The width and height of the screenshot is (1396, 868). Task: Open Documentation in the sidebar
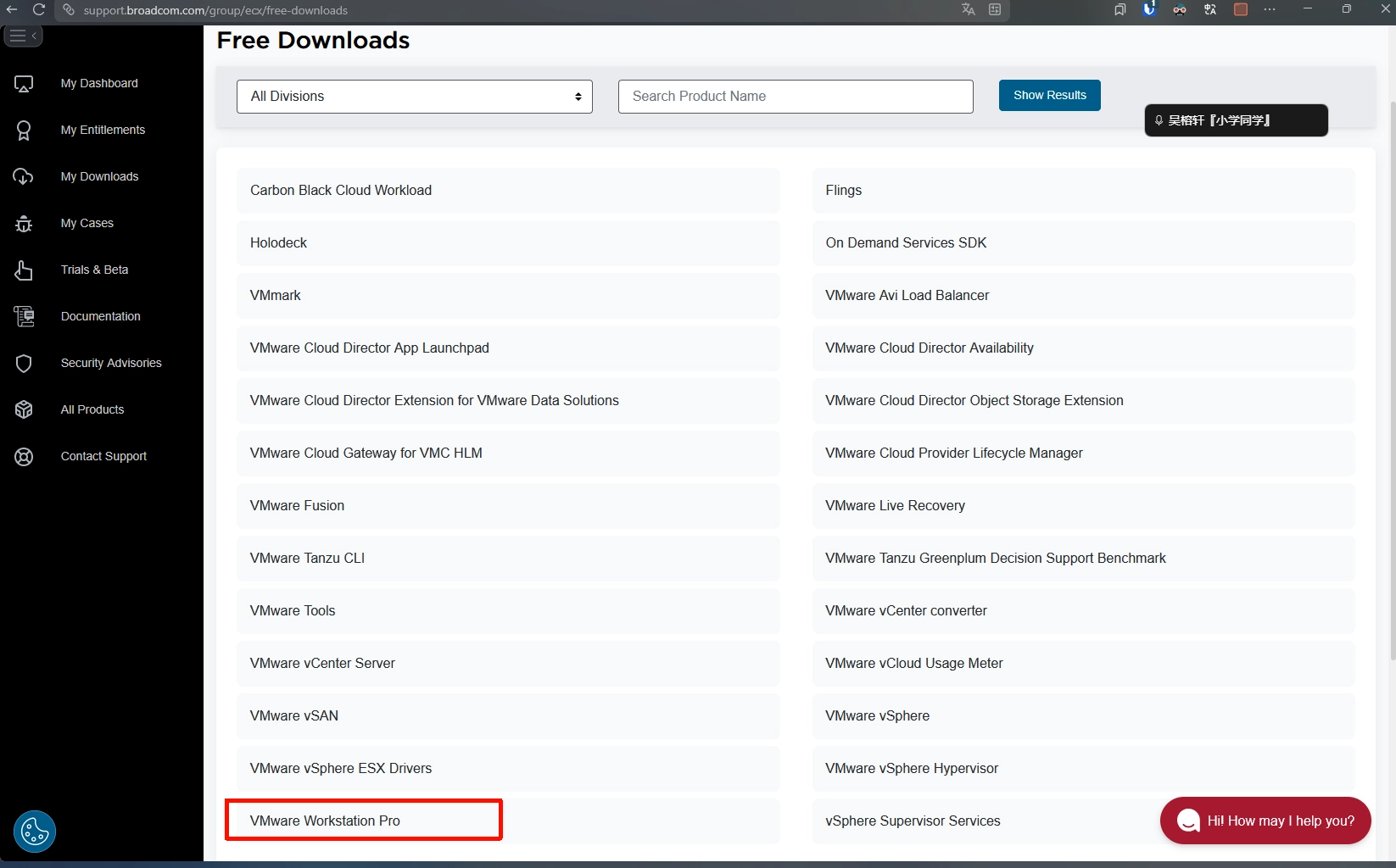pos(100,316)
